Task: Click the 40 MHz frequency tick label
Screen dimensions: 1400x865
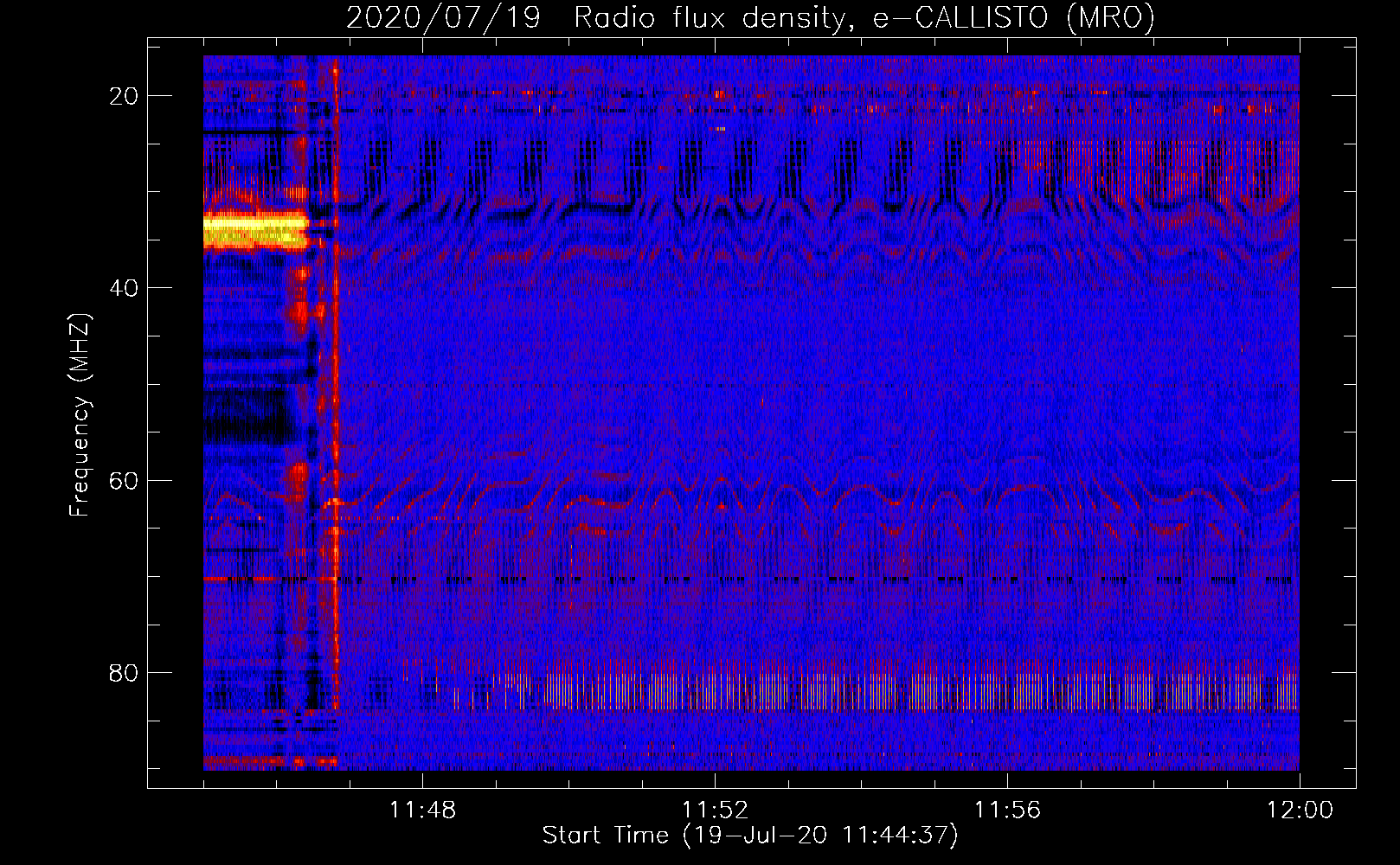Action: point(125,288)
